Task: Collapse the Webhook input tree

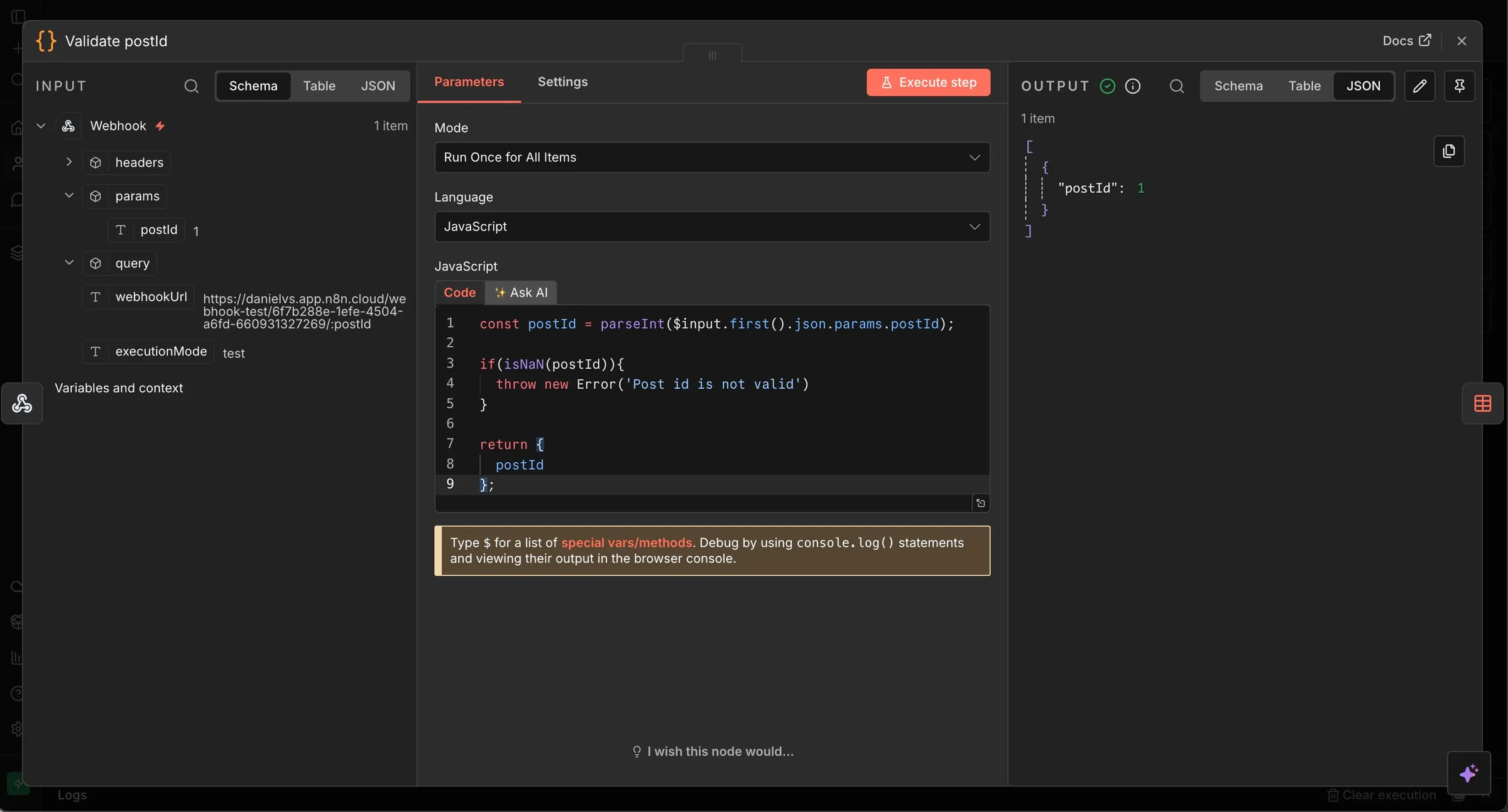Action: (x=41, y=126)
